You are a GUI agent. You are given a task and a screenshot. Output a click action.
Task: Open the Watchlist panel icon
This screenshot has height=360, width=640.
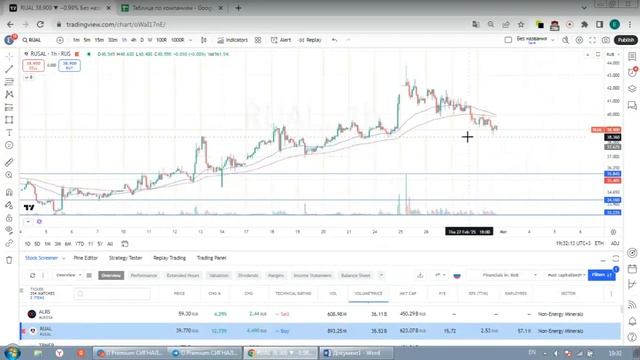pyautogui.click(x=632, y=56)
